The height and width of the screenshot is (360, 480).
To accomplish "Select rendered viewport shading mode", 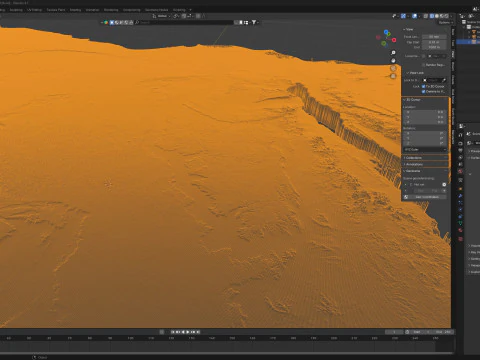I will point(446,16).
